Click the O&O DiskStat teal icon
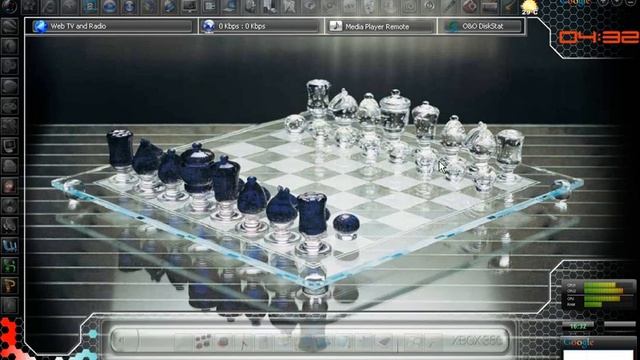 (452, 27)
